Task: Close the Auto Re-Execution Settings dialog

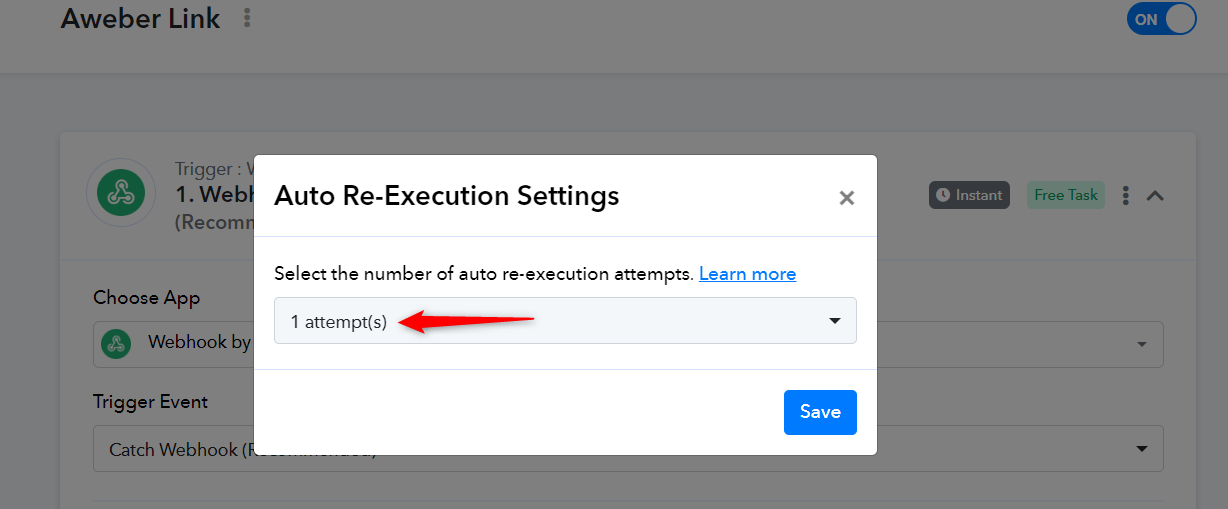Action: [x=847, y=198]
